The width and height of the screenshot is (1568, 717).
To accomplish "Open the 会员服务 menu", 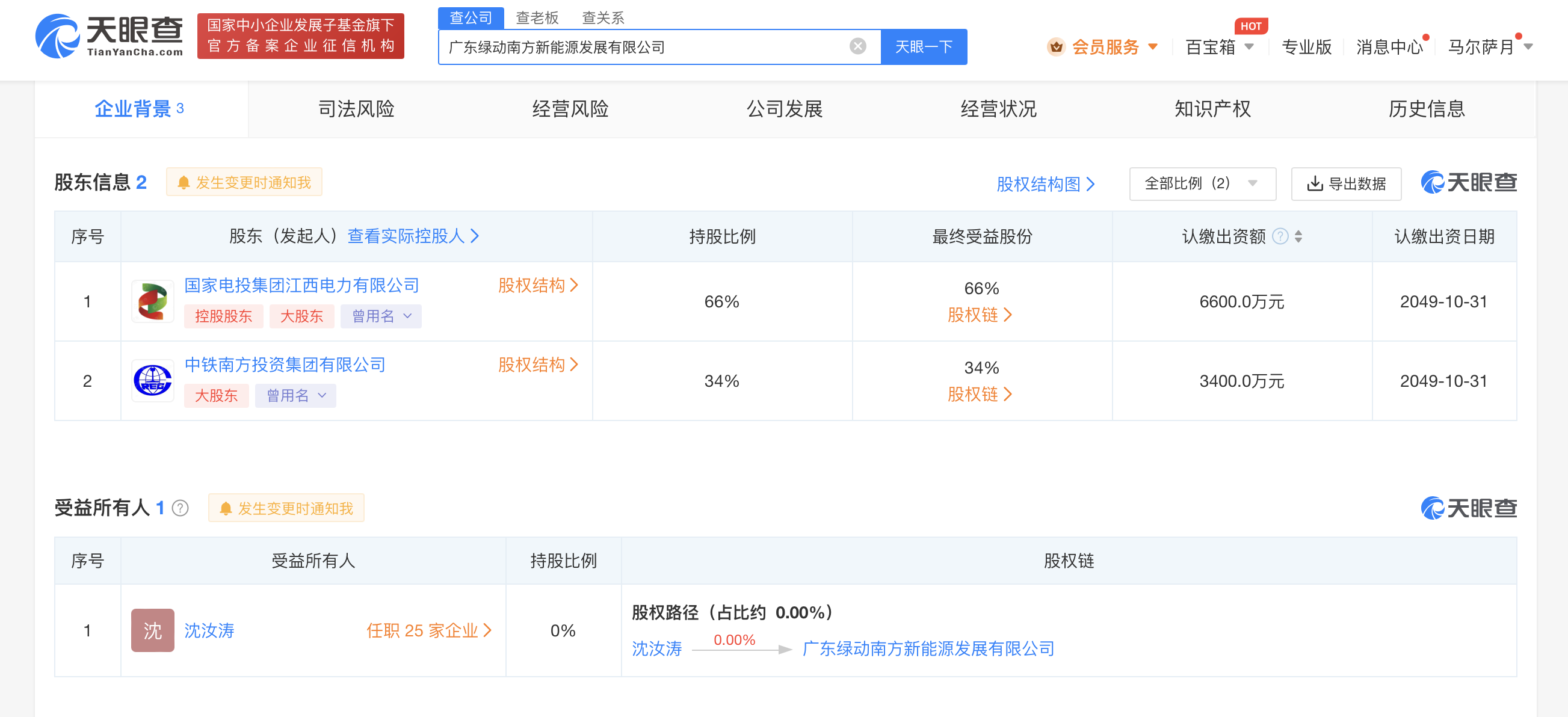I will (1102, 47).
